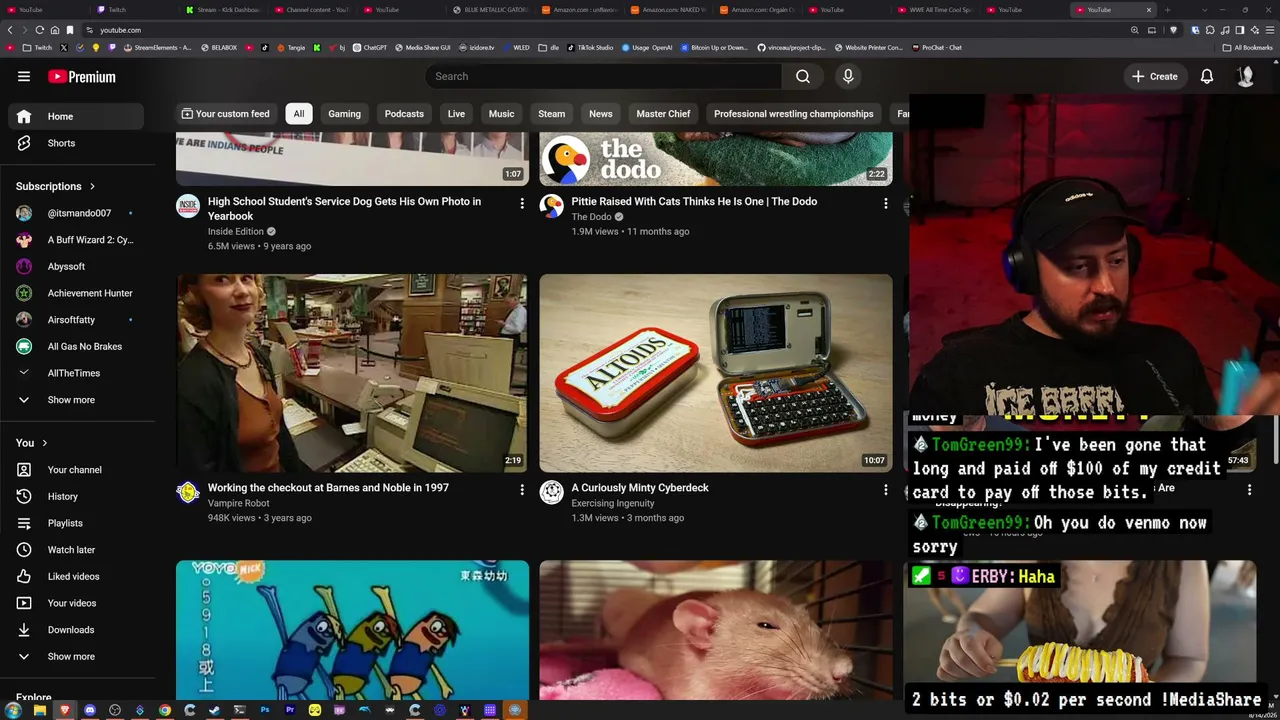Image resolution: width=1280 pixels, height=720 pixels.
Task: Go back using the browser back arrow
Action: pos(11,30)
